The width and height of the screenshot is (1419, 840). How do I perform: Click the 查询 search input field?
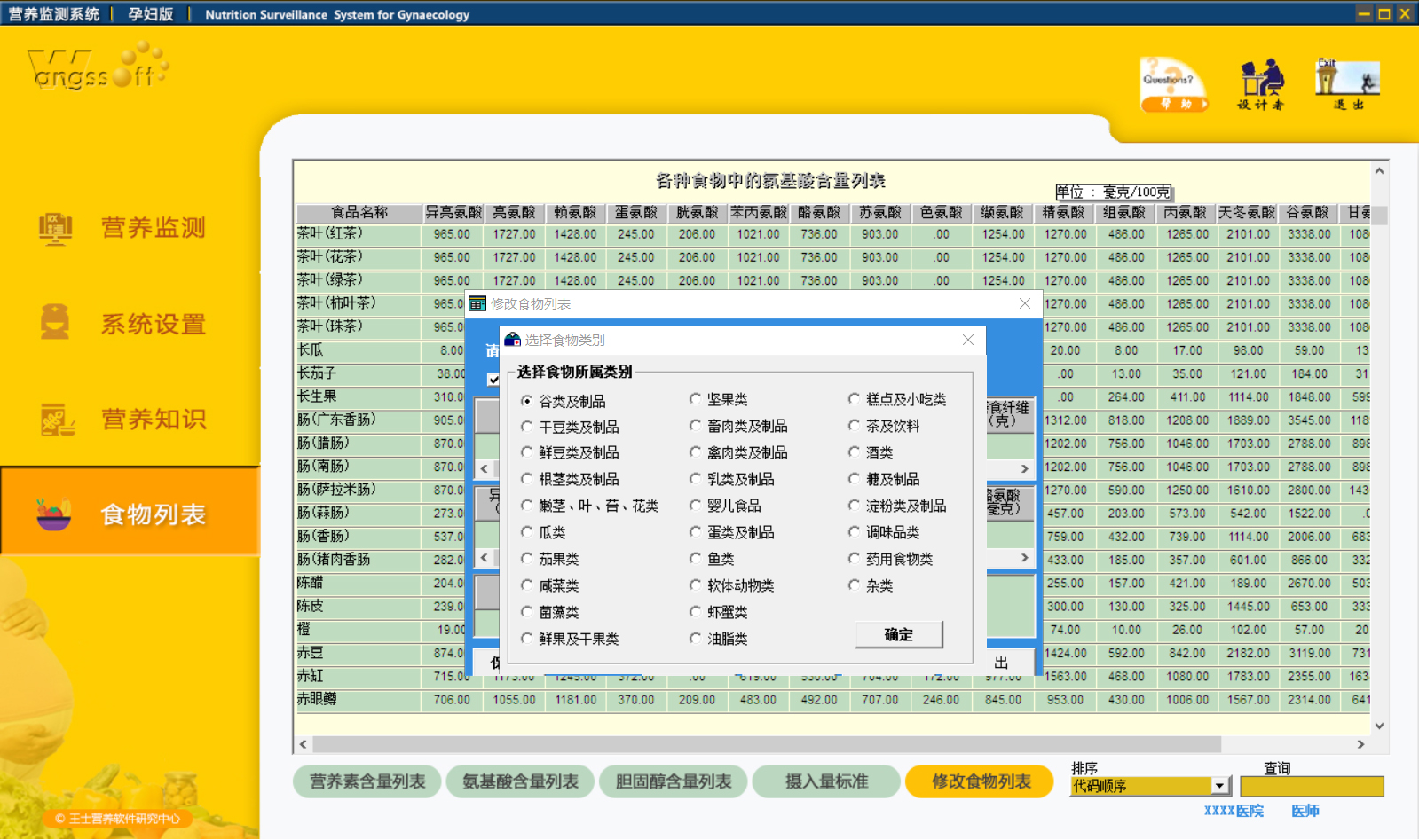(1312, 786)
